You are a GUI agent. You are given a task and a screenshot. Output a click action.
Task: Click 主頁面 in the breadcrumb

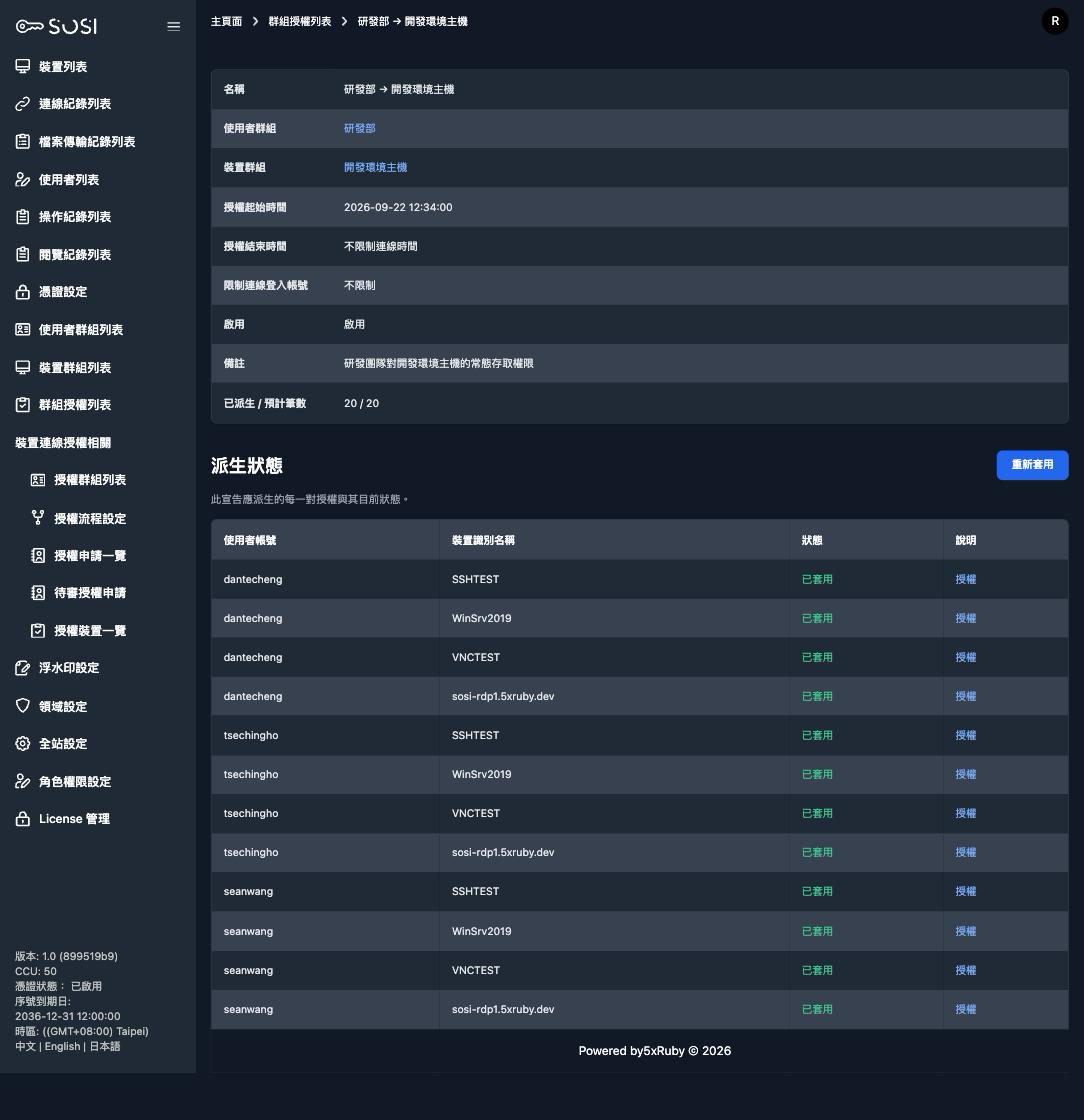[x=226, y=21]
